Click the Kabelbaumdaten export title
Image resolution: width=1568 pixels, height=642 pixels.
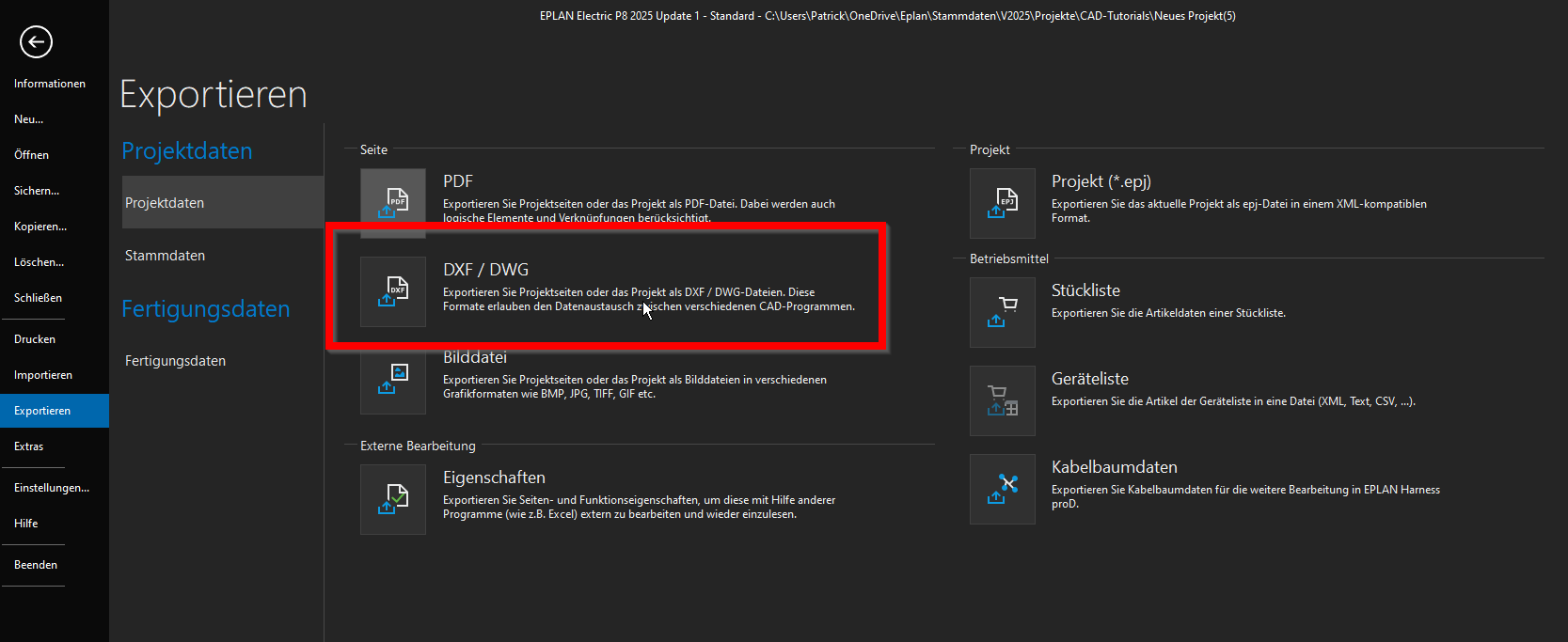pos(1115,467)
